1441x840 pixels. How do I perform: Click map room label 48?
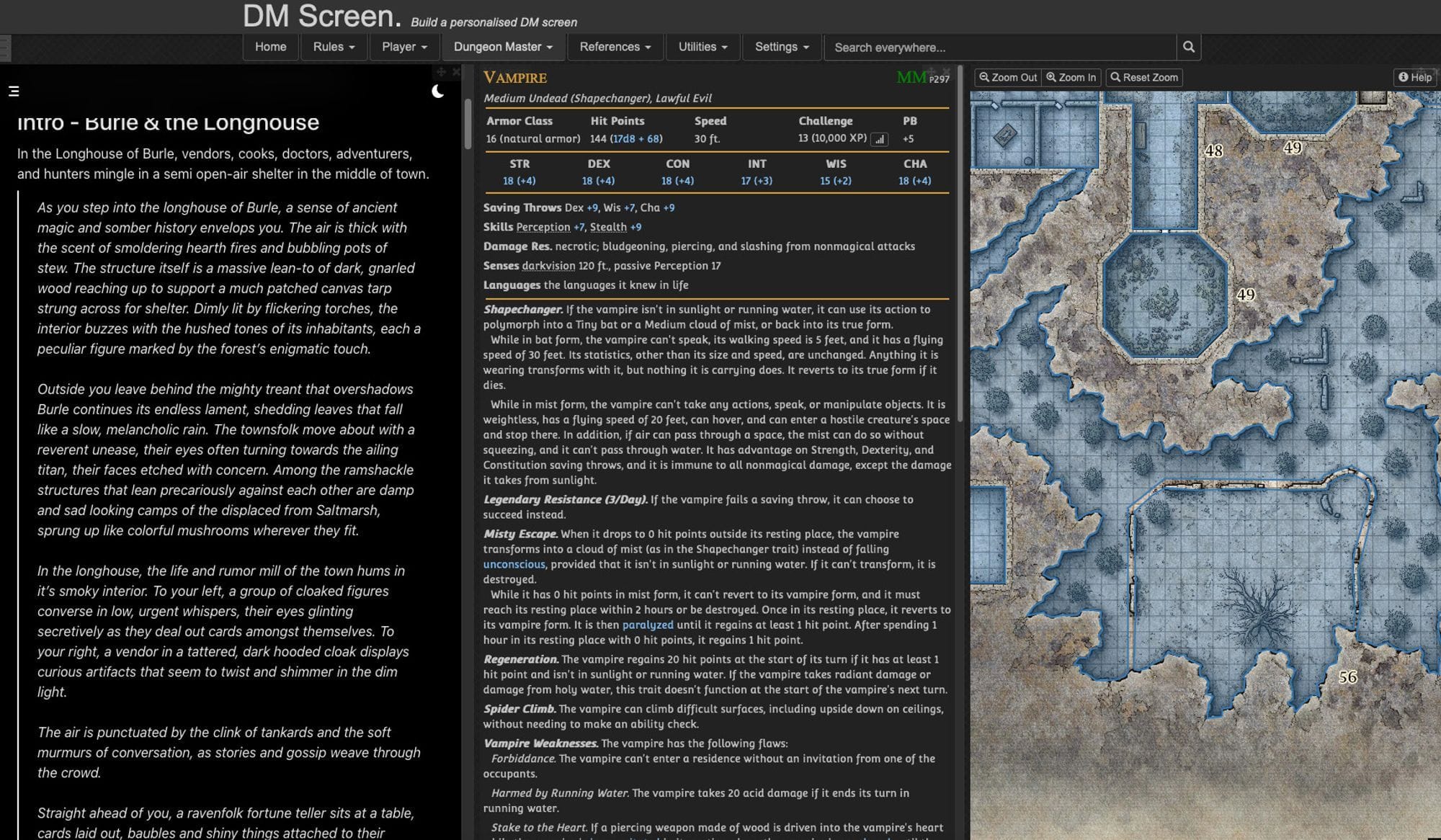coord(1214,151)
